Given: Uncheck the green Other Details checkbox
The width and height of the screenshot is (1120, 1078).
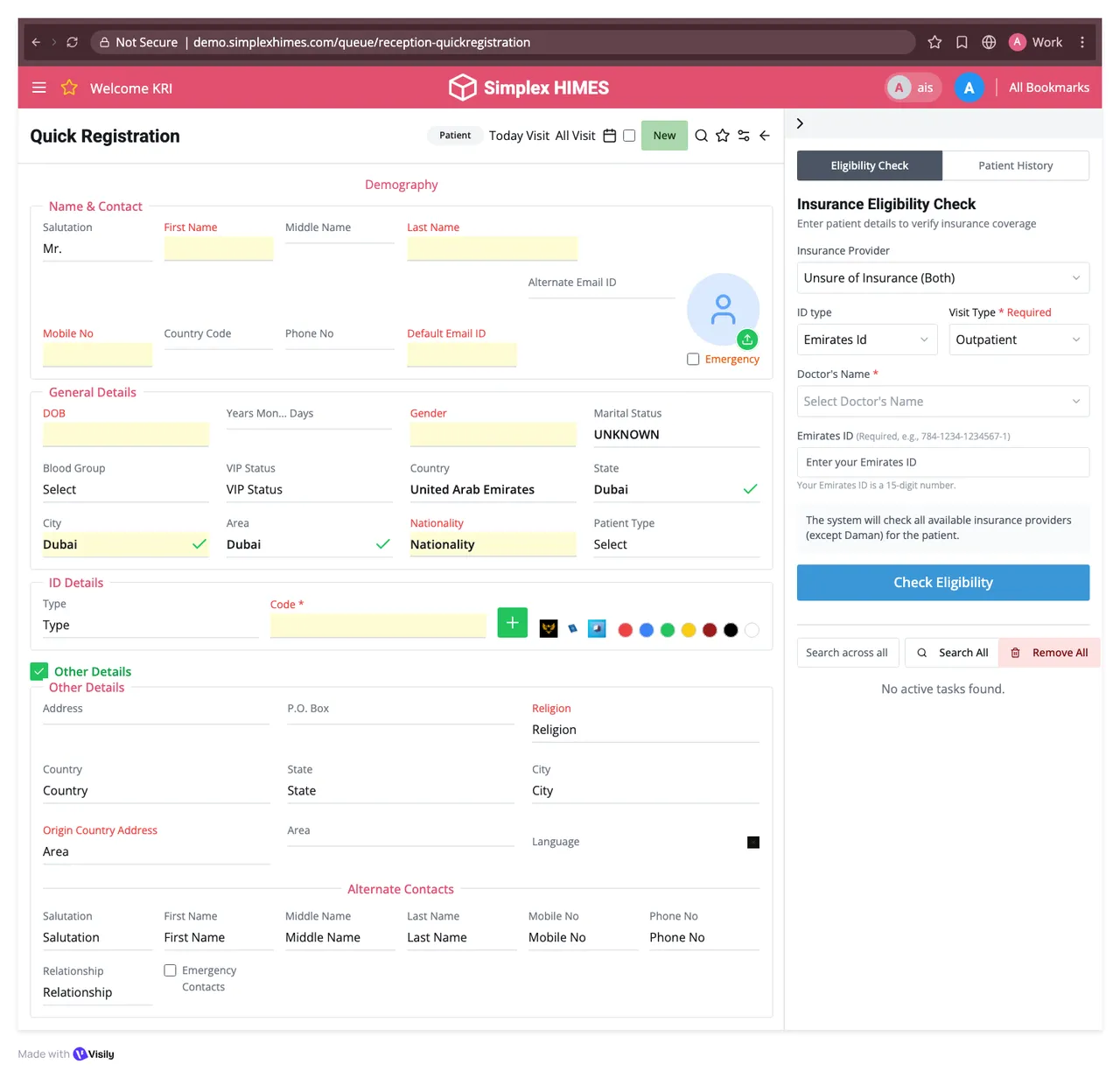Looking at the screenshot, I should point(39,671).
